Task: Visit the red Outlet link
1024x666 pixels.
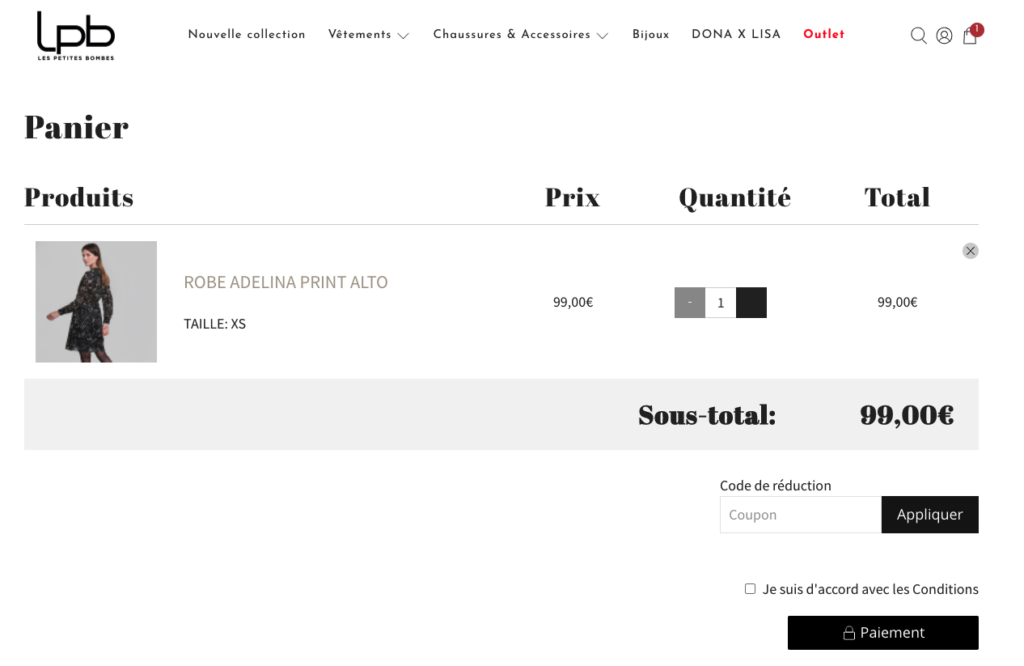Action: pos(824,34)
